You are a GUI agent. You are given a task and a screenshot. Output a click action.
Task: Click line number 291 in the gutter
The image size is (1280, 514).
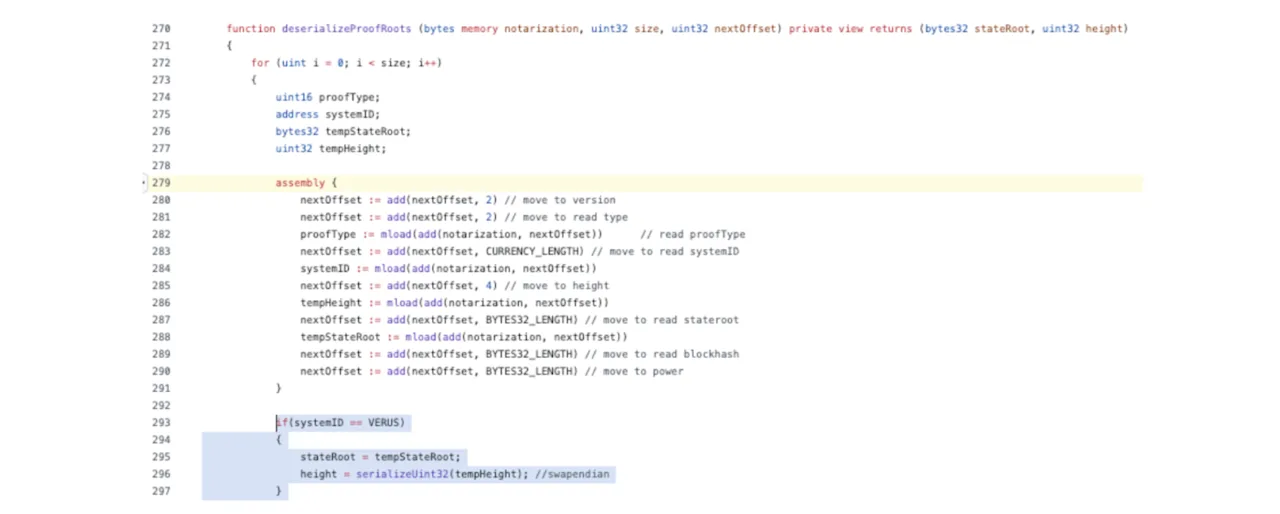(x=161, y=388)
